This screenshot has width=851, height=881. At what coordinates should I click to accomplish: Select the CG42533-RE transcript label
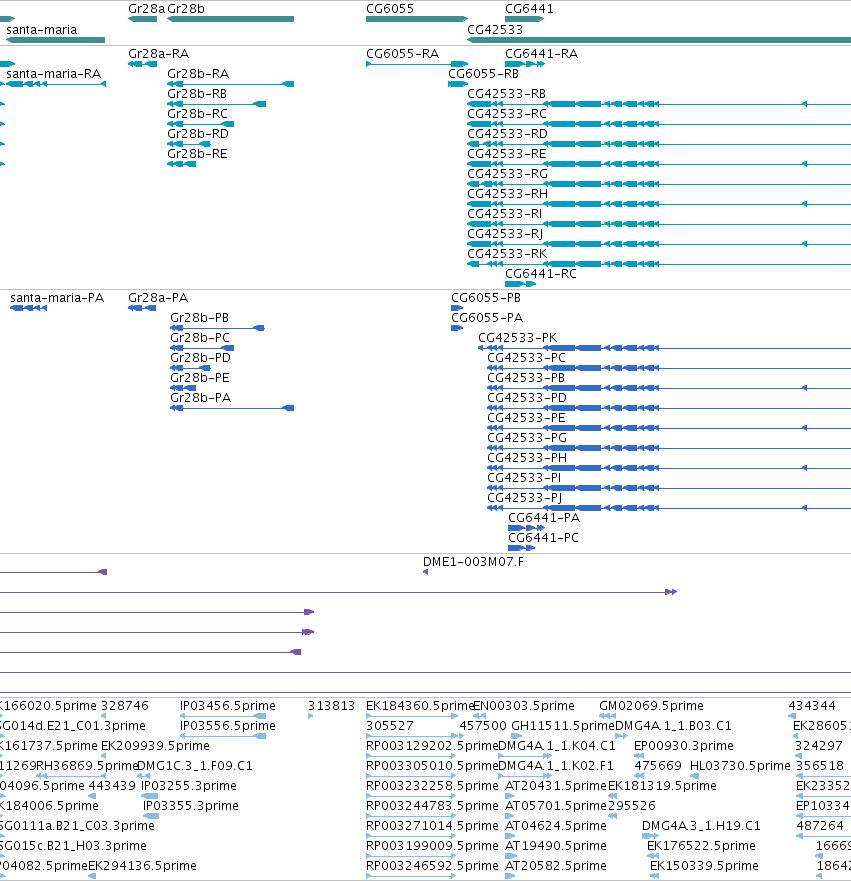pyautogui.click(x=507, y=154)
